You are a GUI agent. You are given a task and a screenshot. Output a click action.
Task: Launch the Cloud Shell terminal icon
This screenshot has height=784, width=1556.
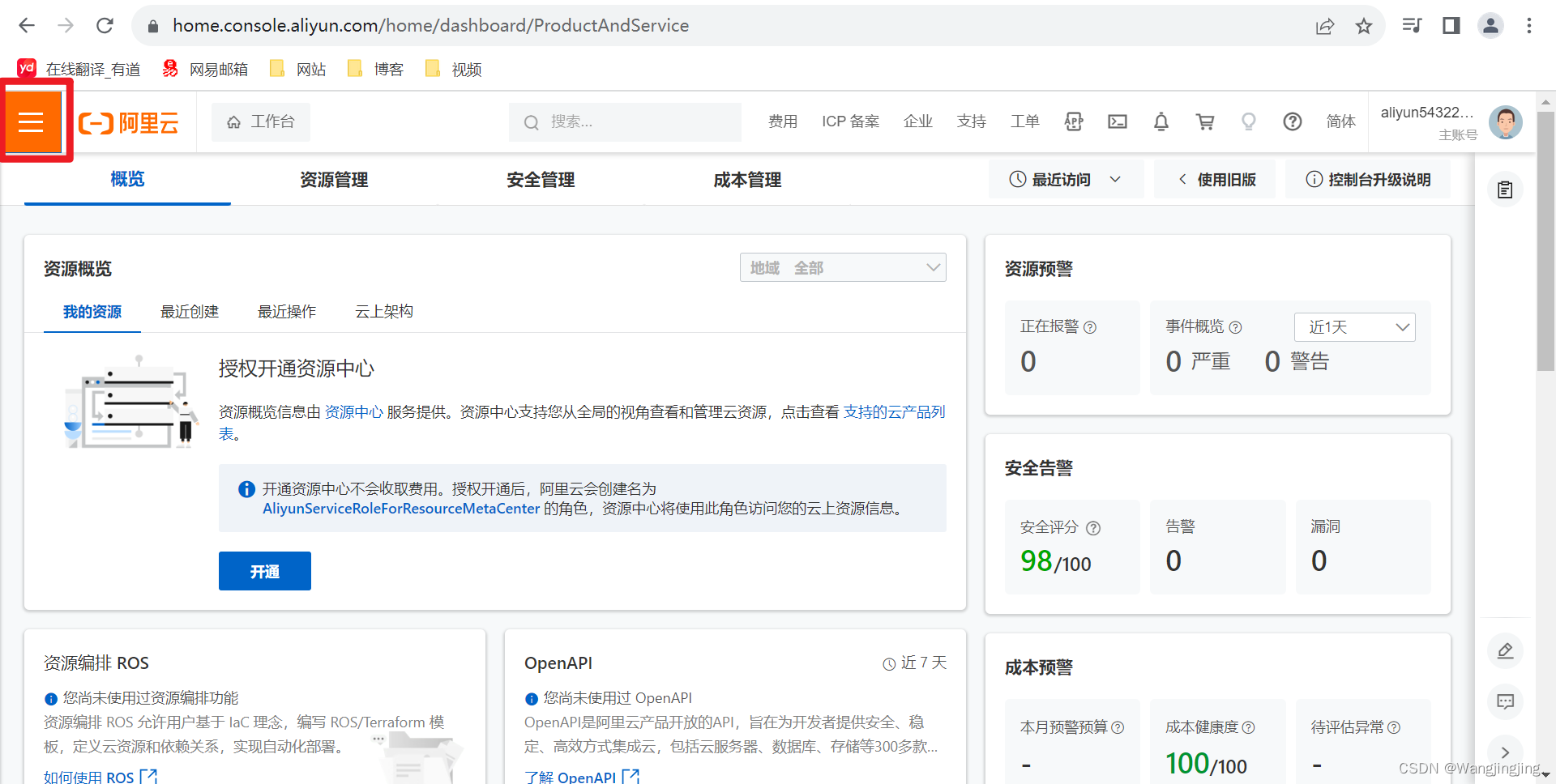[x=1118, y=121]
